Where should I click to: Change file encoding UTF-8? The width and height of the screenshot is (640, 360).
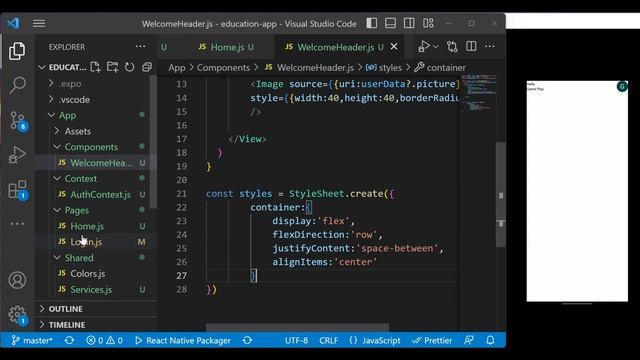(x=296, y=340)
